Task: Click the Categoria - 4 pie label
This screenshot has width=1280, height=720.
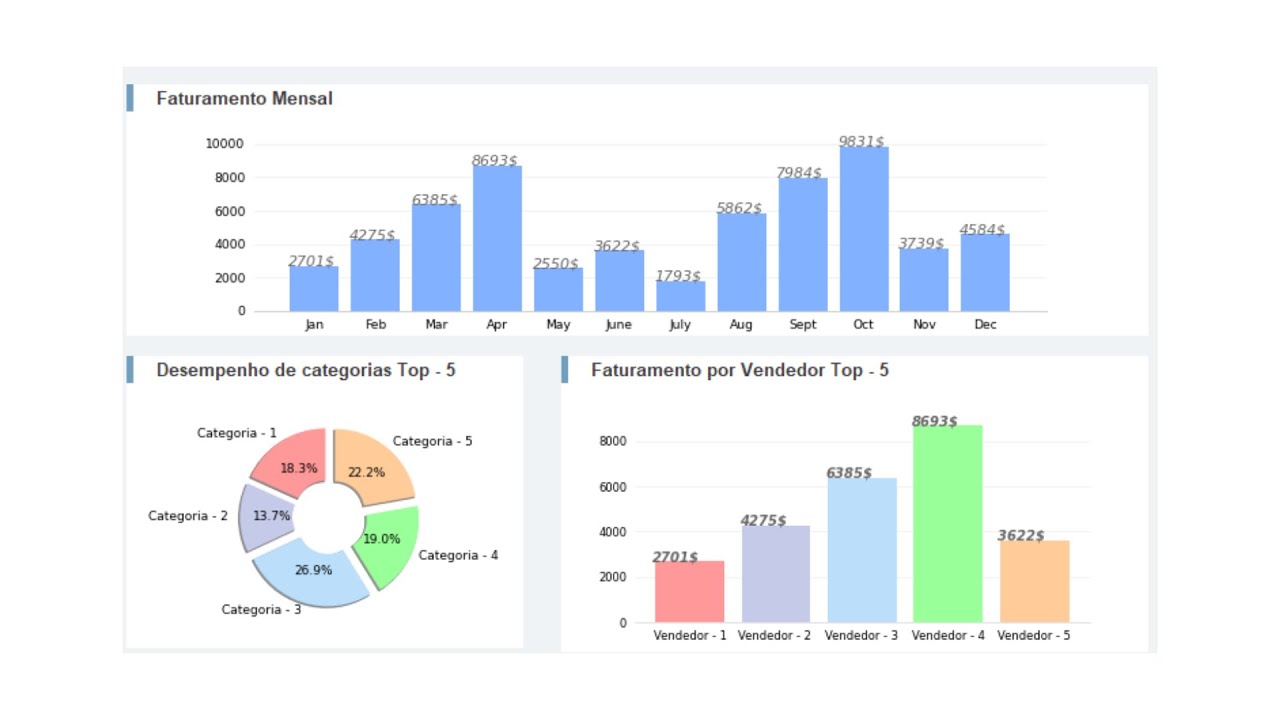Action: [x=458, y=555]
